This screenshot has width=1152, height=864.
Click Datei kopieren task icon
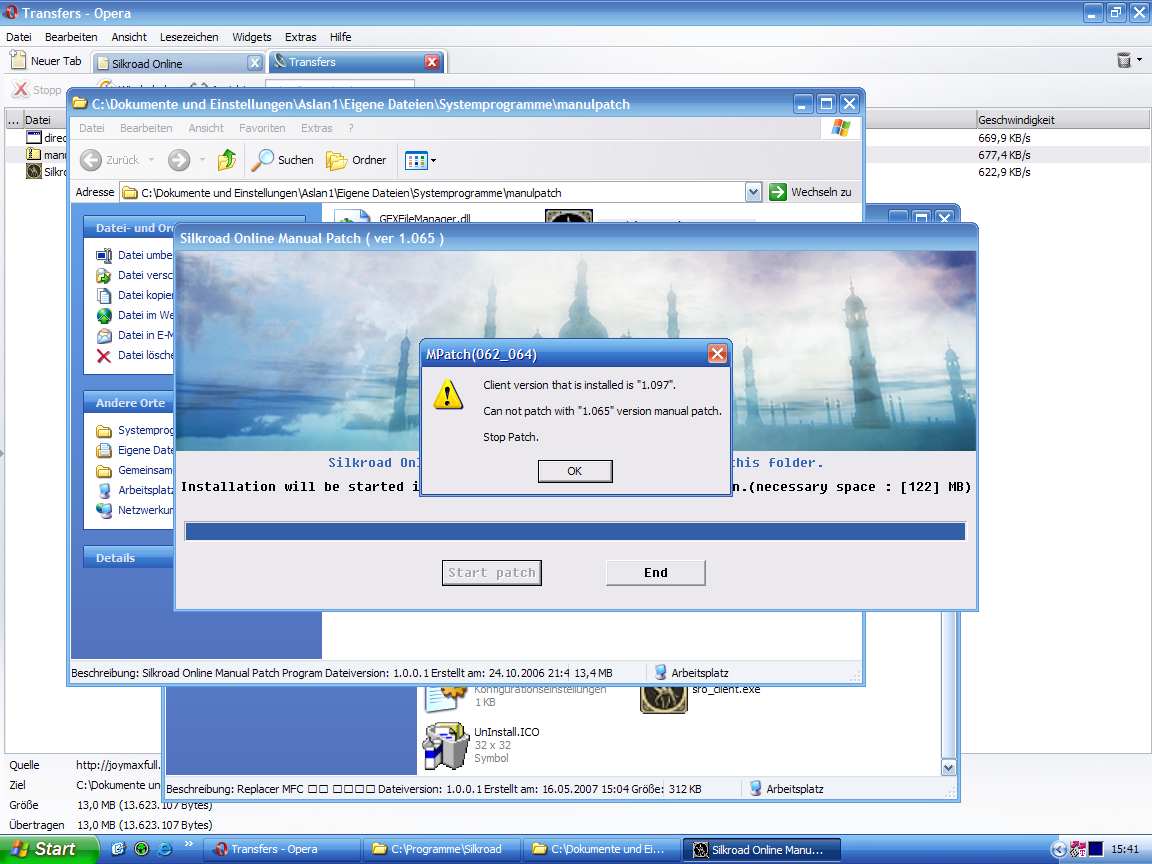click(x=104, y=295)
